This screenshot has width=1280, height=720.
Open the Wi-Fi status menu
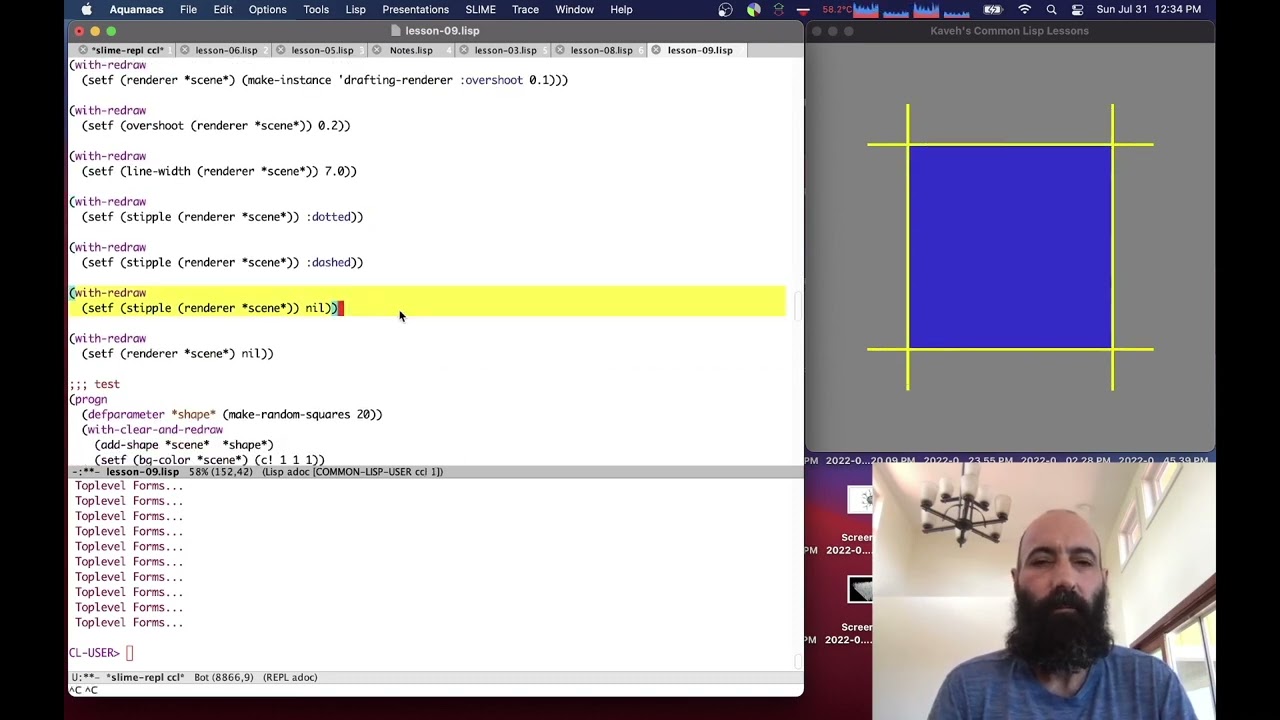point(1024,9)
